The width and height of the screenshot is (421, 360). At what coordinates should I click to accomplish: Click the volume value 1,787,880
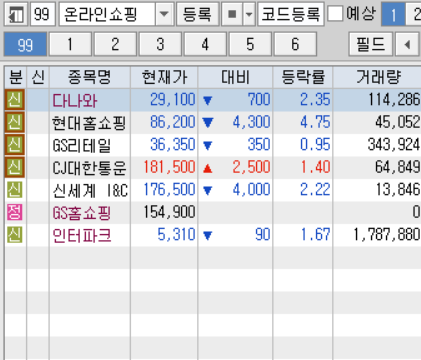pyautogui.click(x=387, y=235)
